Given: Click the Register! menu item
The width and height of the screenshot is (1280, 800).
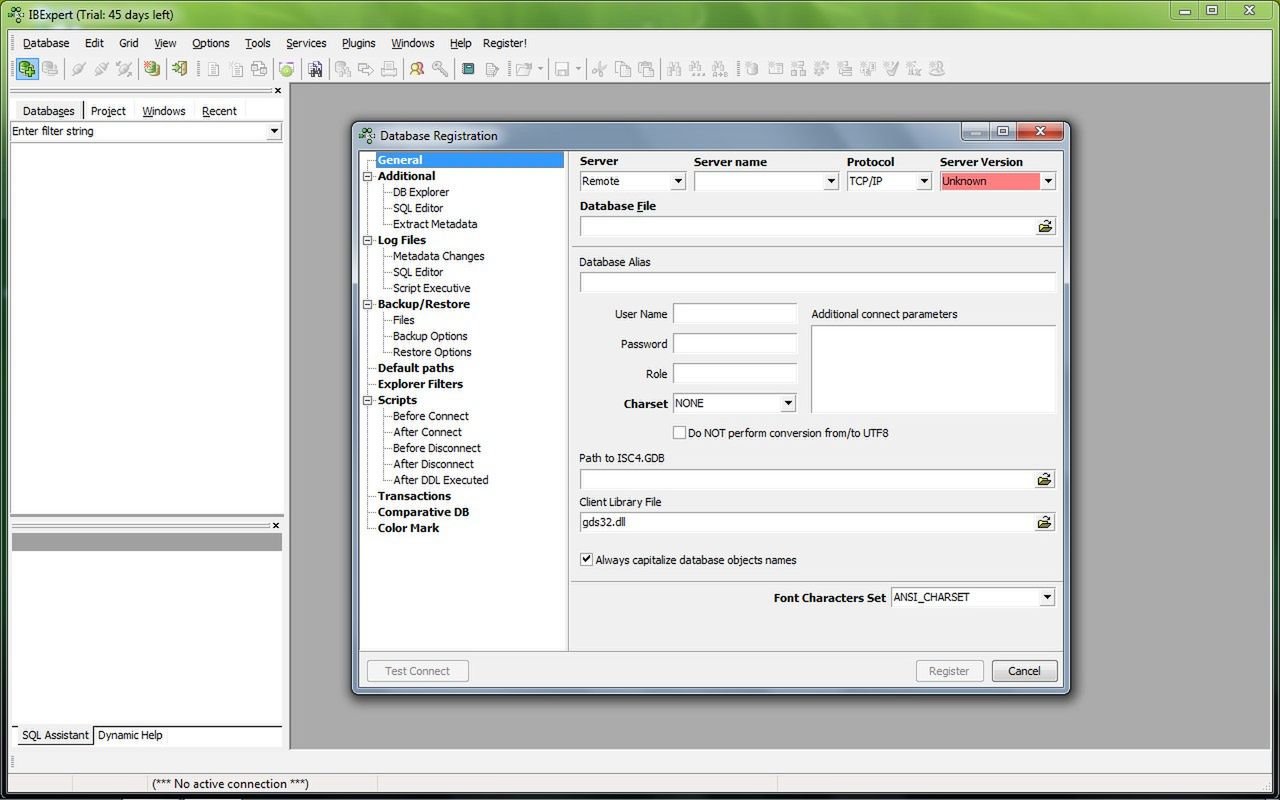Looking at the screenshot, I should (x=505, y=43).
